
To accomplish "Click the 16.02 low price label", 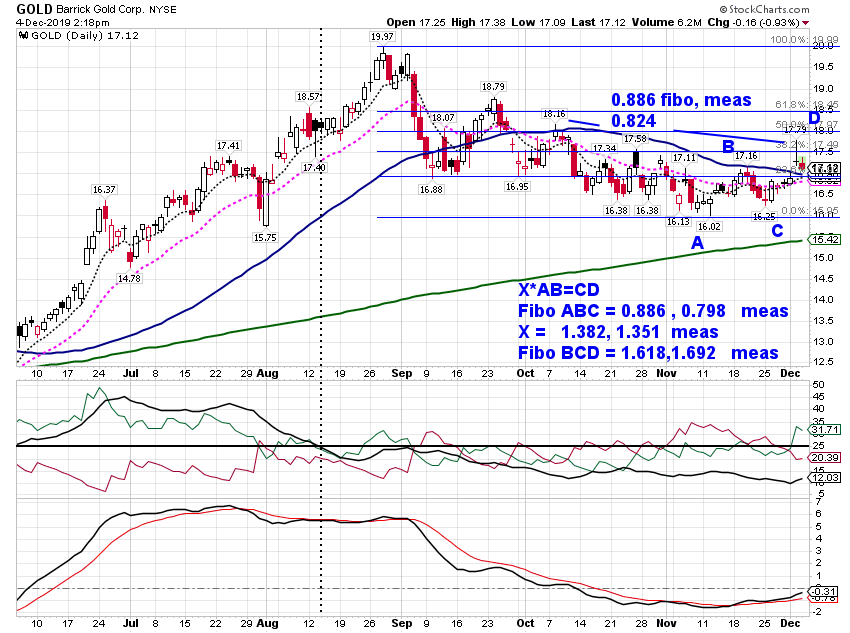I will (709, 227).
